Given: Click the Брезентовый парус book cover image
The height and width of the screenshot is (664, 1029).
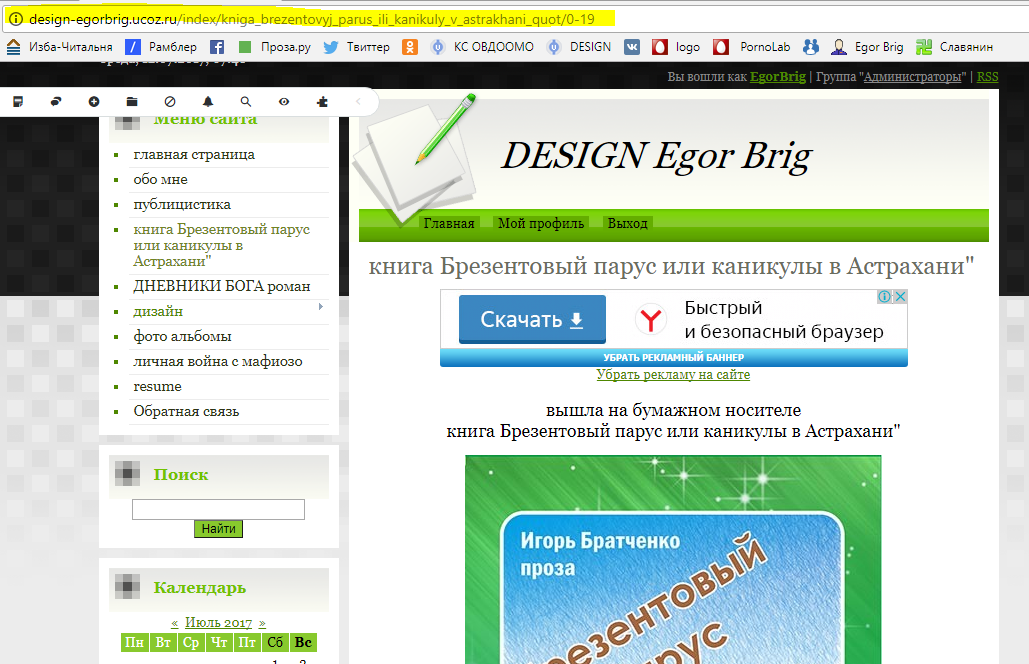Looking at the screenshot, I should (x=673, y=560).
